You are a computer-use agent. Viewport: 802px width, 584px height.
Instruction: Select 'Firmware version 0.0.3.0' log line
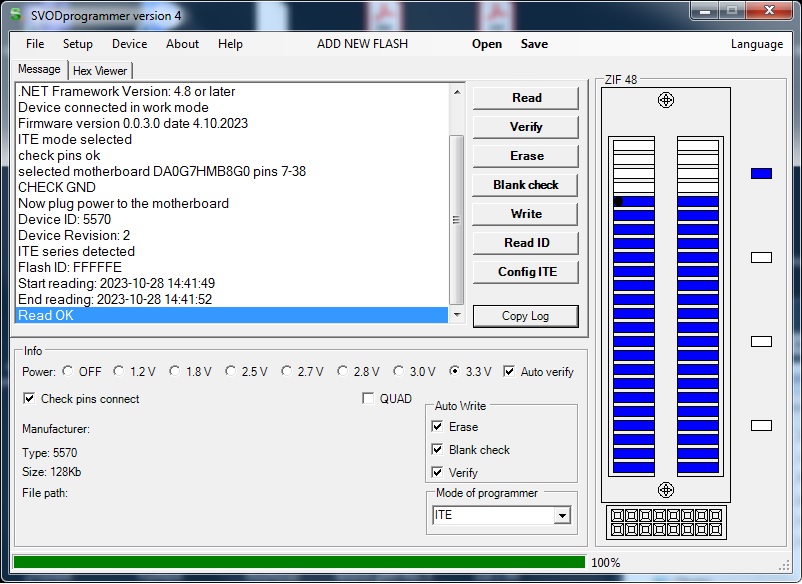tap(232, 123)
